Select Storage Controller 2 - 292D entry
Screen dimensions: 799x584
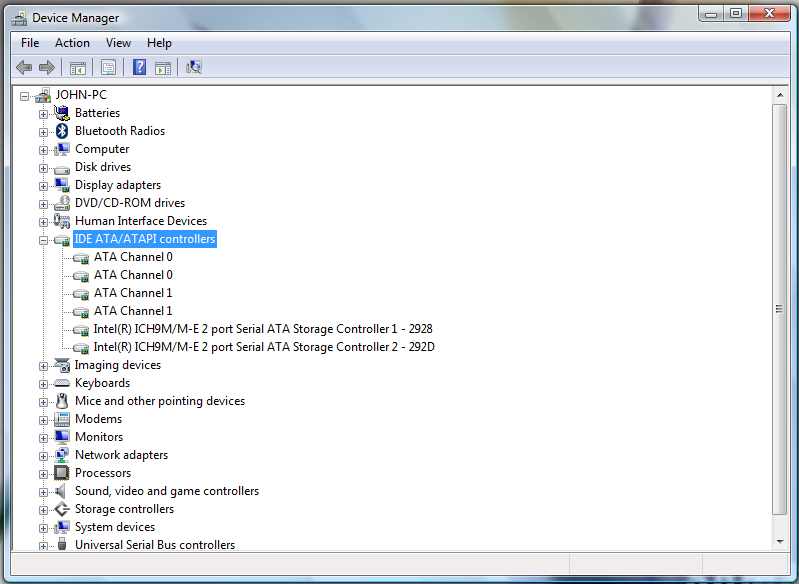[x=264, y=347]
